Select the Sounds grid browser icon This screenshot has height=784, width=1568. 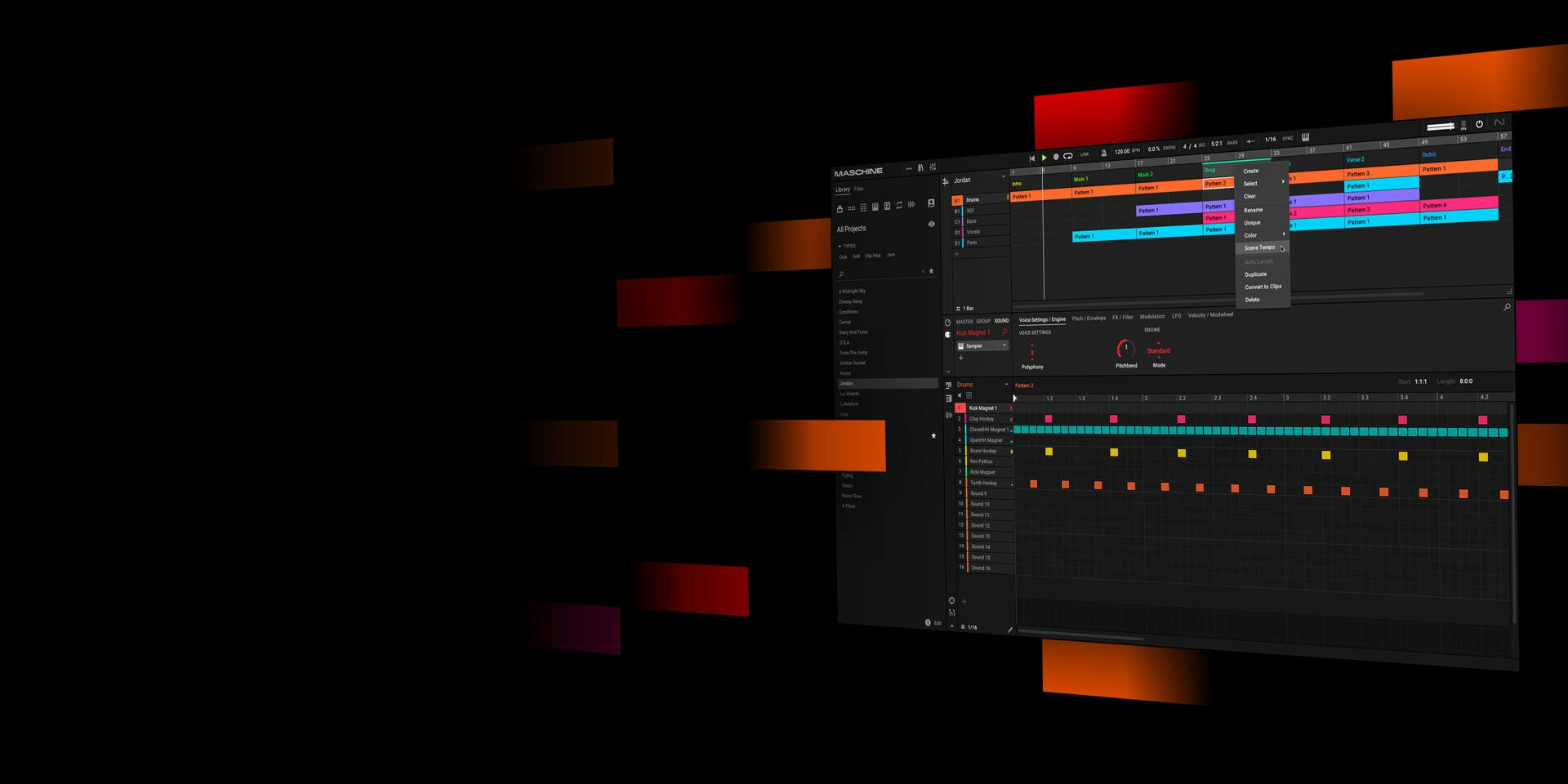coord(863,207)
